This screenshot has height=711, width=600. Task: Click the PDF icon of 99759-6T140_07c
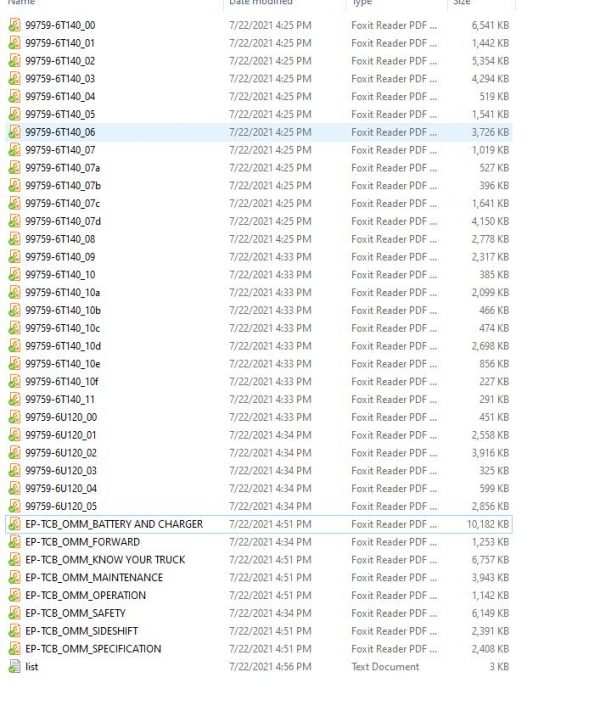pyautogui.click(x=15, y=203)
